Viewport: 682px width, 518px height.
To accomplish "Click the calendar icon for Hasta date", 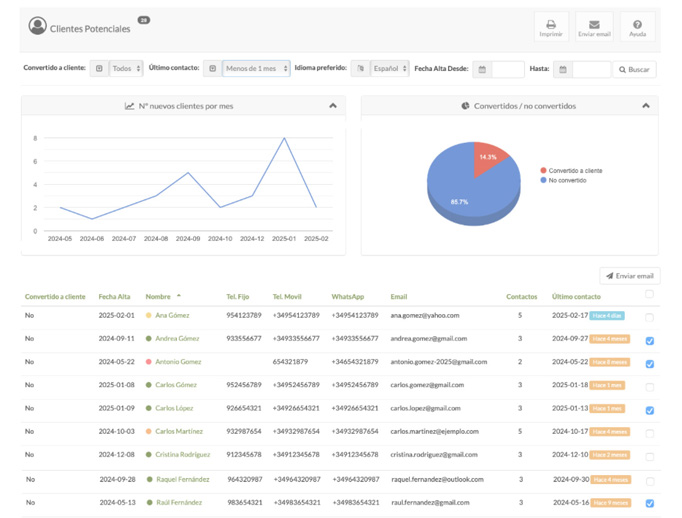I will pos(563,70).
